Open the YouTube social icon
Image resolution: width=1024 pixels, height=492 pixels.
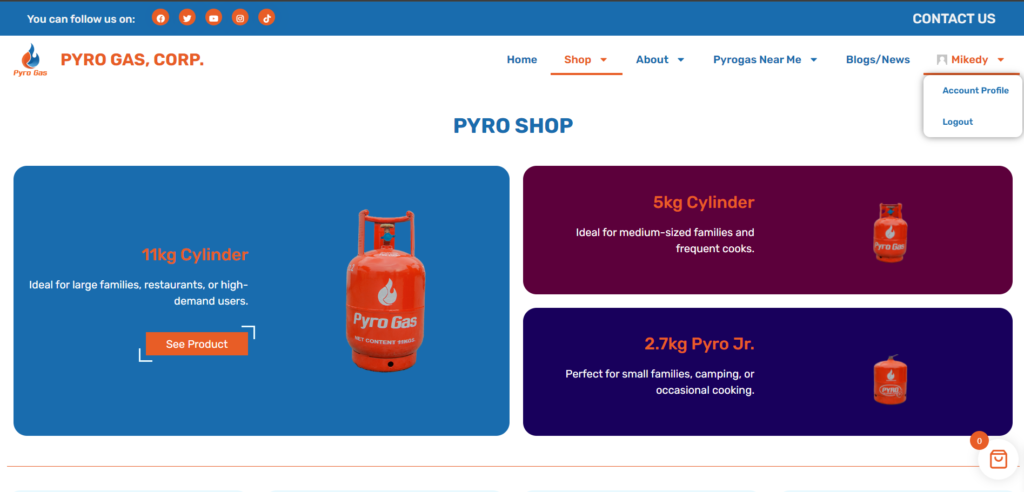tap(214, 18)
